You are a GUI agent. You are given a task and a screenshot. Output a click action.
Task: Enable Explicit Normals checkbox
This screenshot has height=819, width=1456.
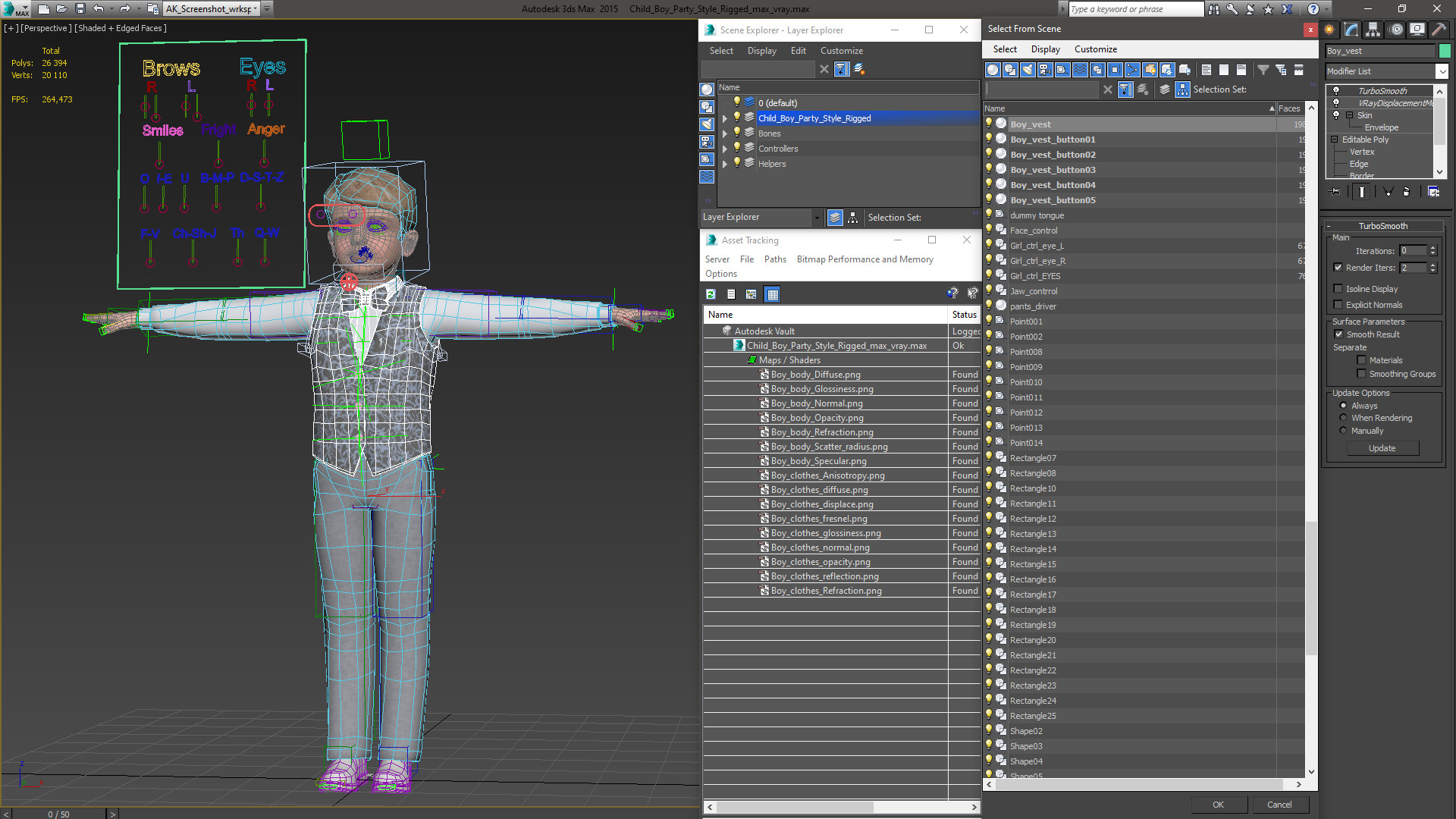click(1338, 305)
